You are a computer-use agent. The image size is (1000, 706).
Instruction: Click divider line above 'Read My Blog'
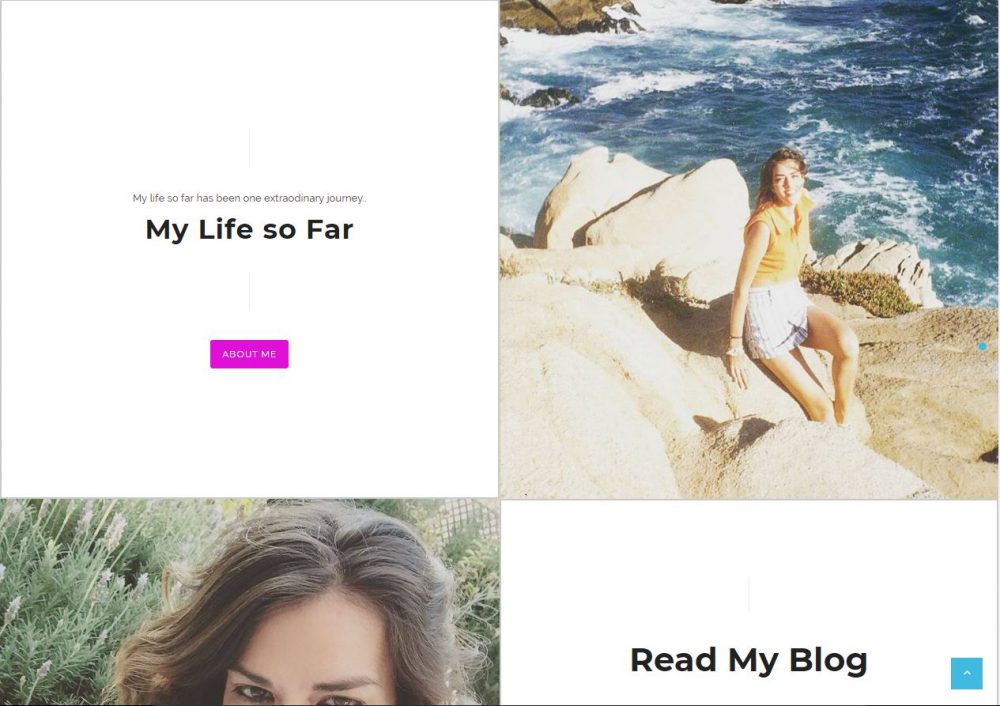pyautogui.click(x=749, y=594)
